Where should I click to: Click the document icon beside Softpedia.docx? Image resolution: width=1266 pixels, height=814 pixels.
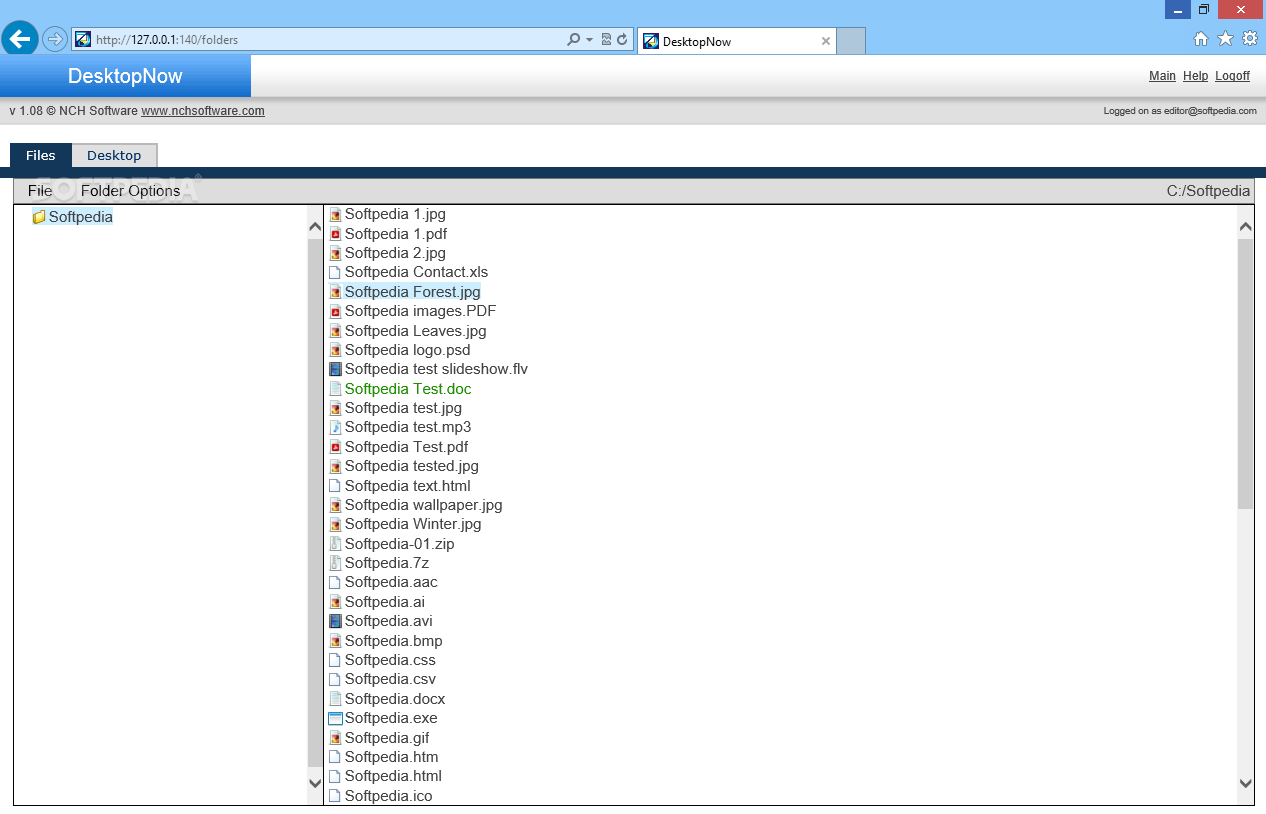click(x=335, y=699)
